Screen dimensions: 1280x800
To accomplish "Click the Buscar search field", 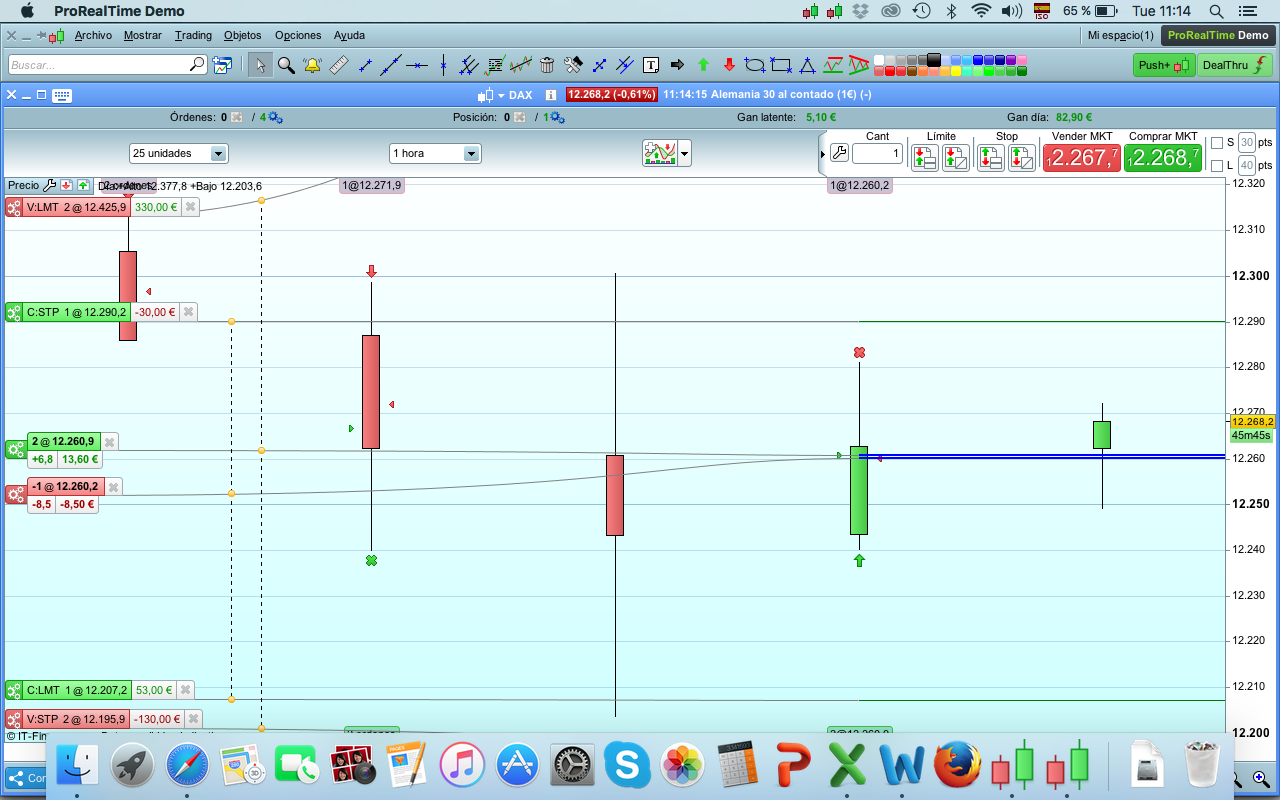I will [x=108, y=65].
